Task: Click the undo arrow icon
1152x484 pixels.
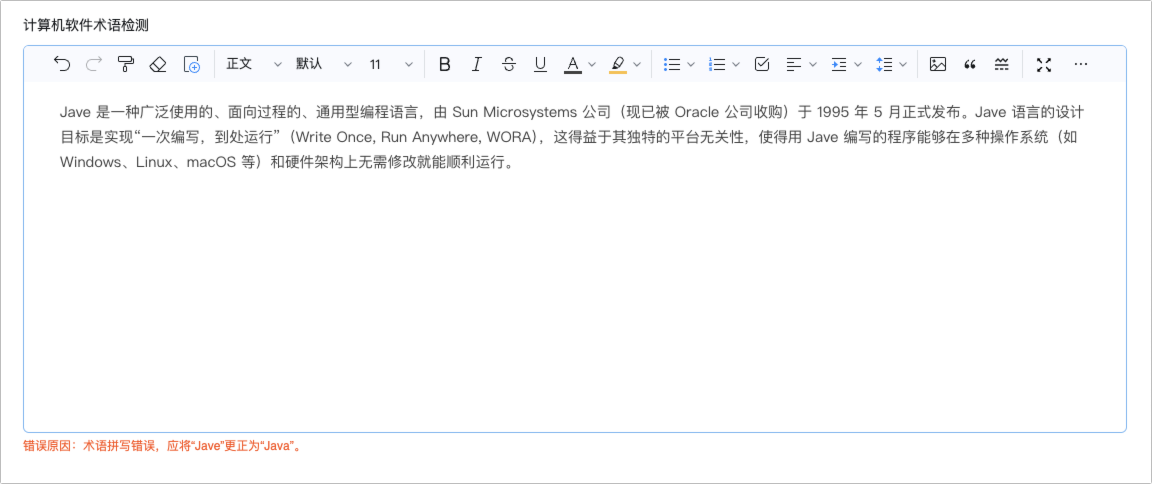Action: (x=62, y=64)
